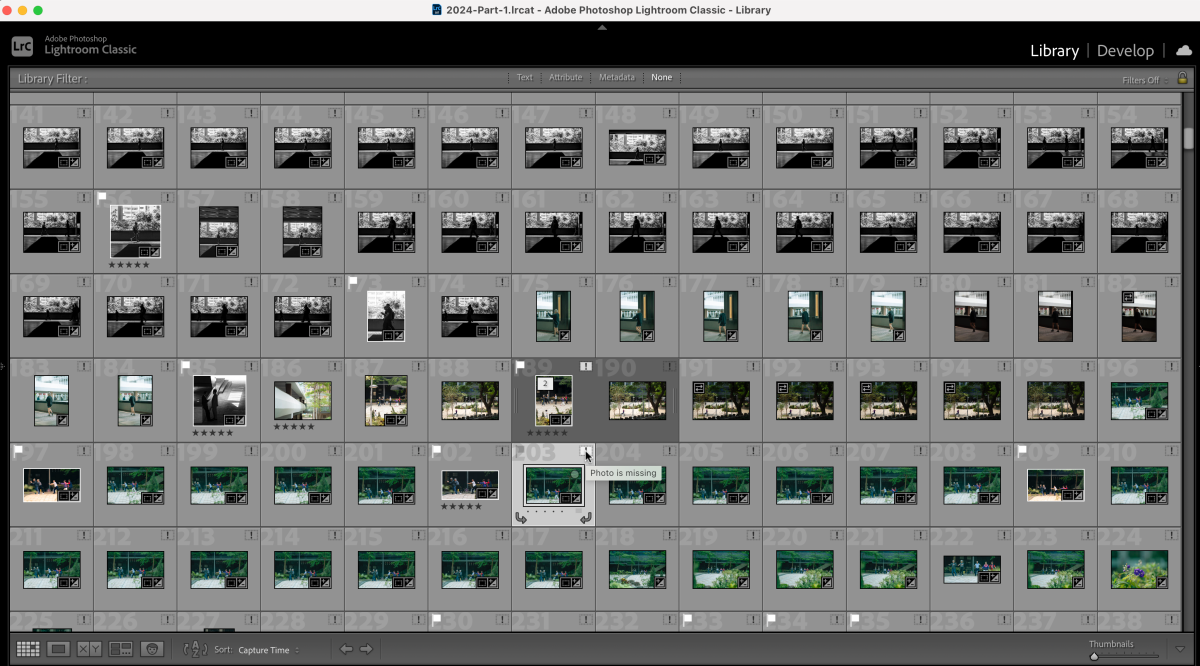Select the Compare view icon

91,648
